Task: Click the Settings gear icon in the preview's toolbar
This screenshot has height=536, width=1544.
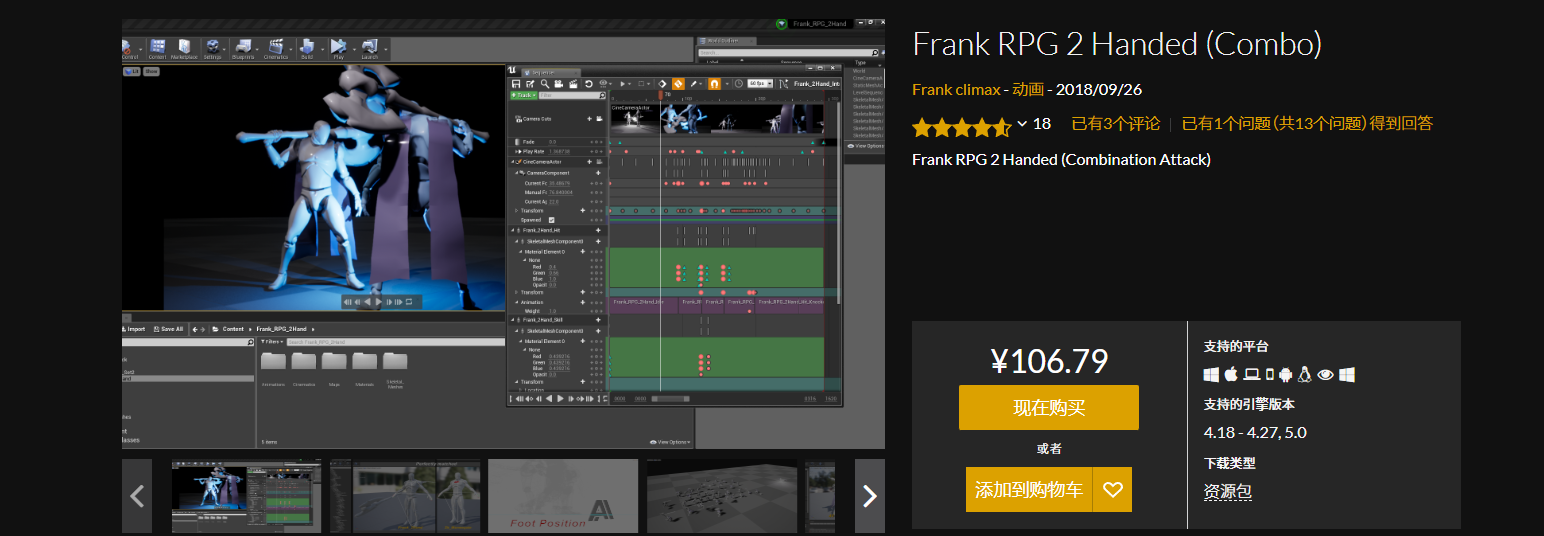Action: pyautogui.click(x=212, y=48)
